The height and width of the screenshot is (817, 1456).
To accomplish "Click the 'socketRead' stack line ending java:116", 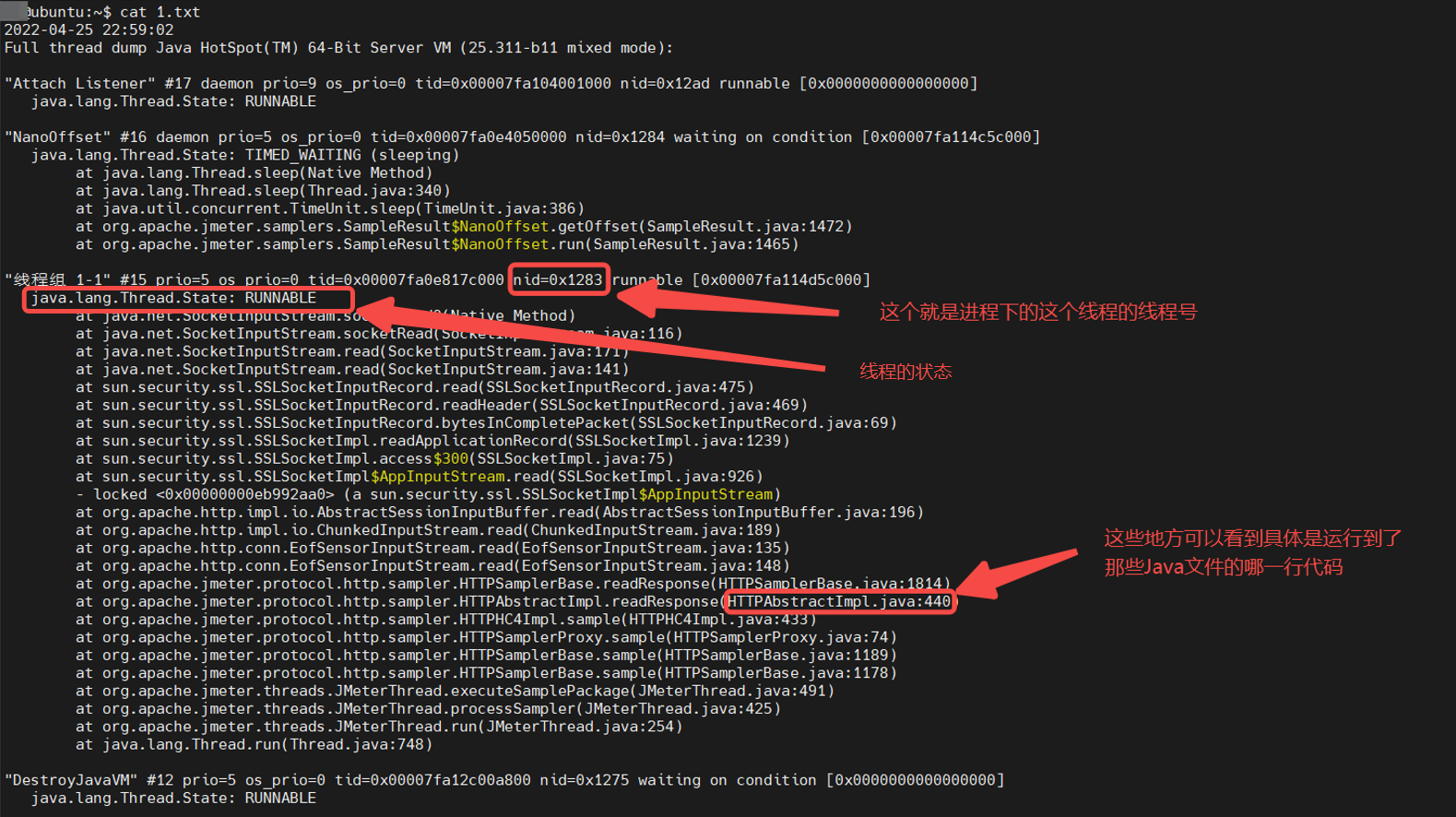I will [379, 334].
